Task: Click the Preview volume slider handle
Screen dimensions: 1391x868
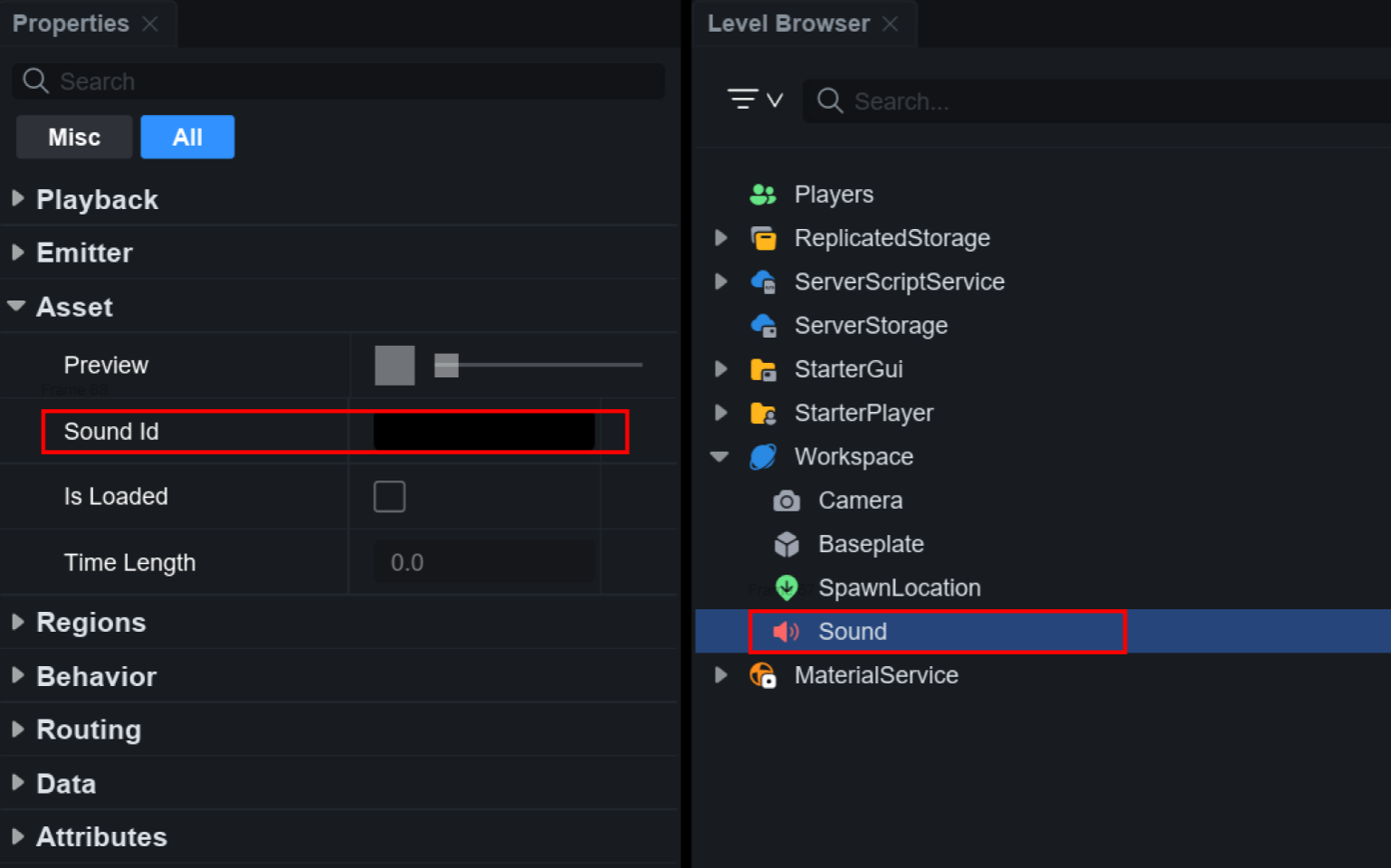Action: 446,365
